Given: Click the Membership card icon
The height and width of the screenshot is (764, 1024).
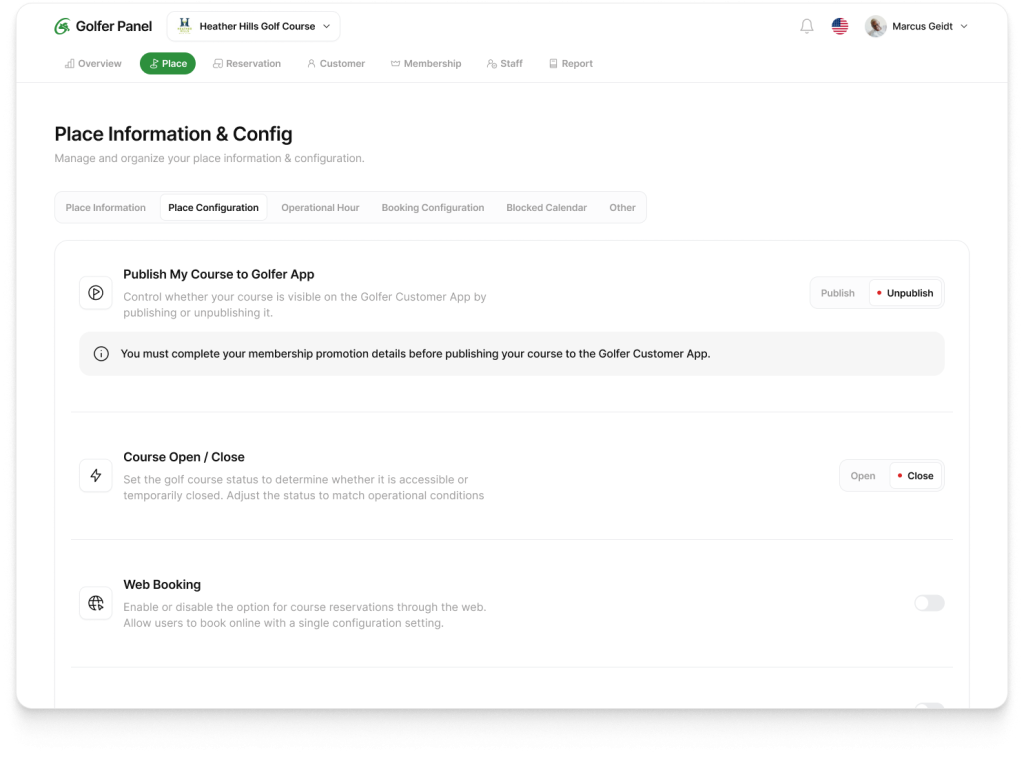Looking at the screenshot, I should 395,63.
